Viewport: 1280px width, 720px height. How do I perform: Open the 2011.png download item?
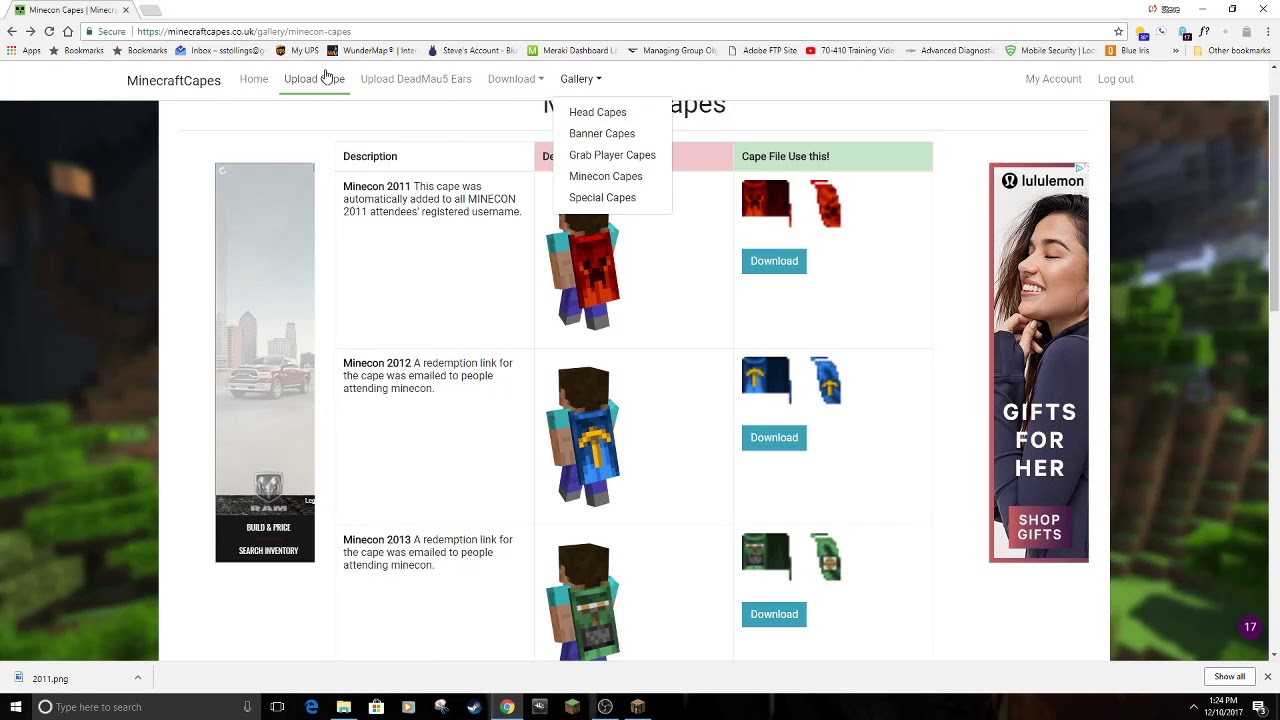pos(50,678)
